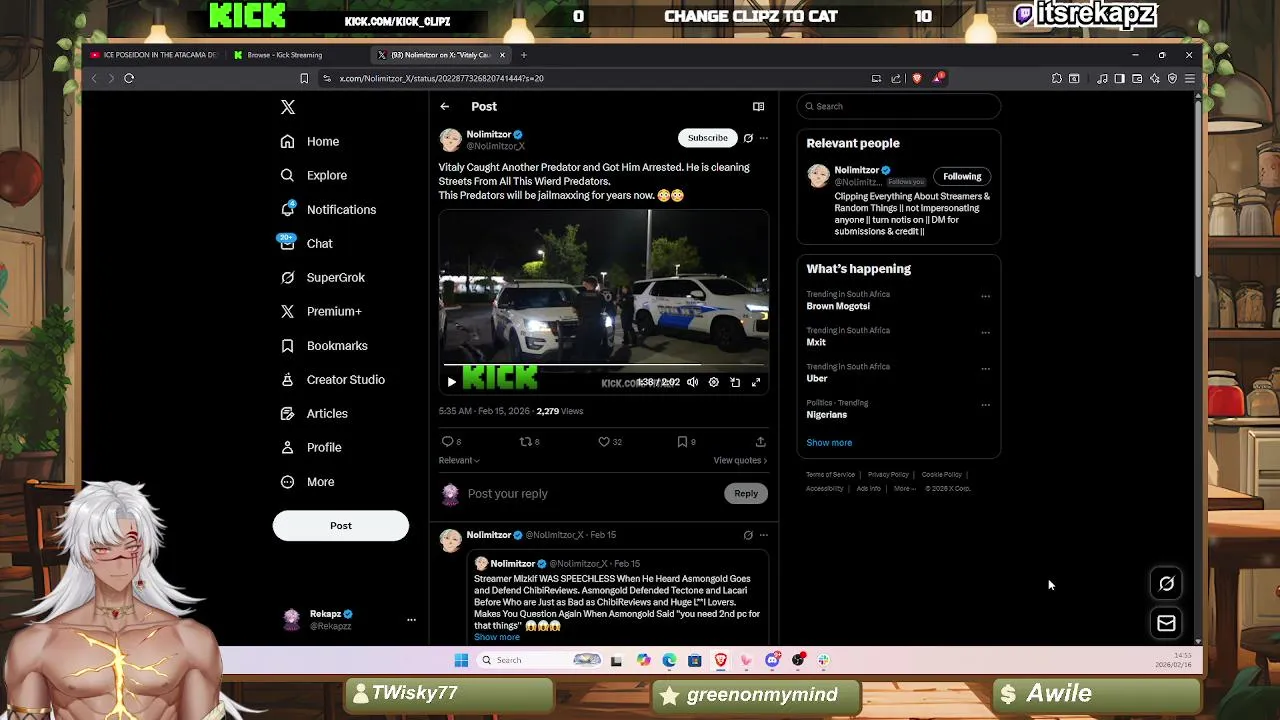Open SuperGrok from the sidebar

pyautogui.click(x=322, y=278)
